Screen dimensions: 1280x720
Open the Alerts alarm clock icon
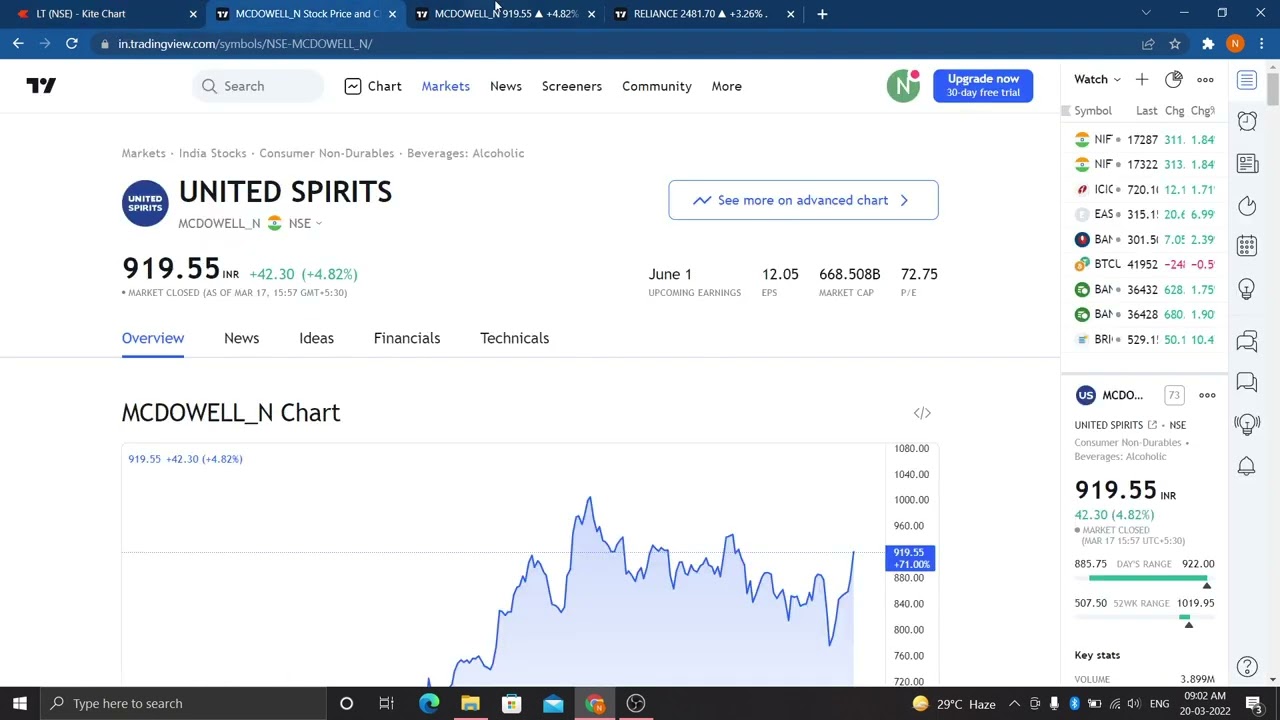[x=1247, y=121]
